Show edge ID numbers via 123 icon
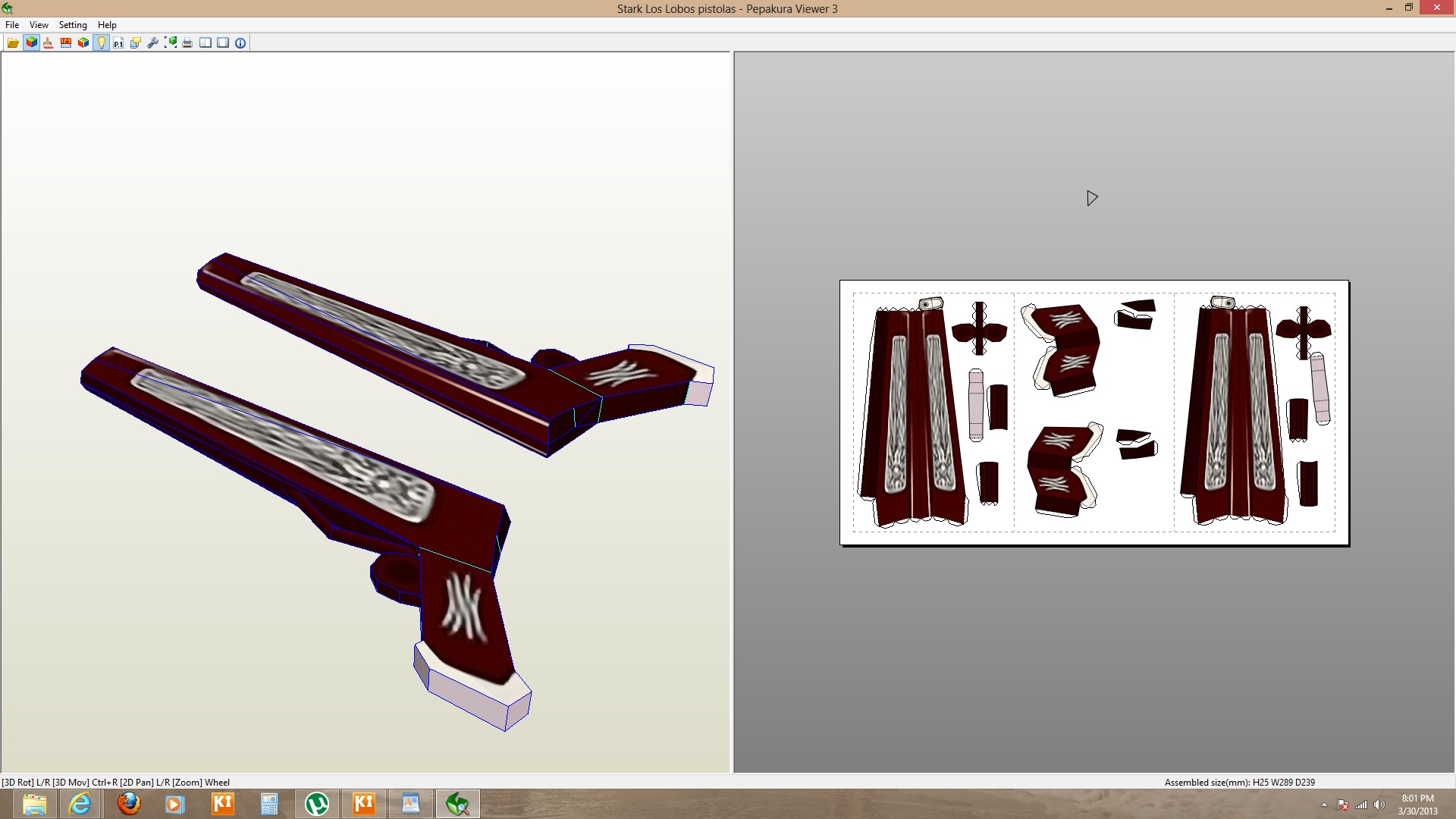1456x819 pixels. pyautogui.click(x=64, y=43)
